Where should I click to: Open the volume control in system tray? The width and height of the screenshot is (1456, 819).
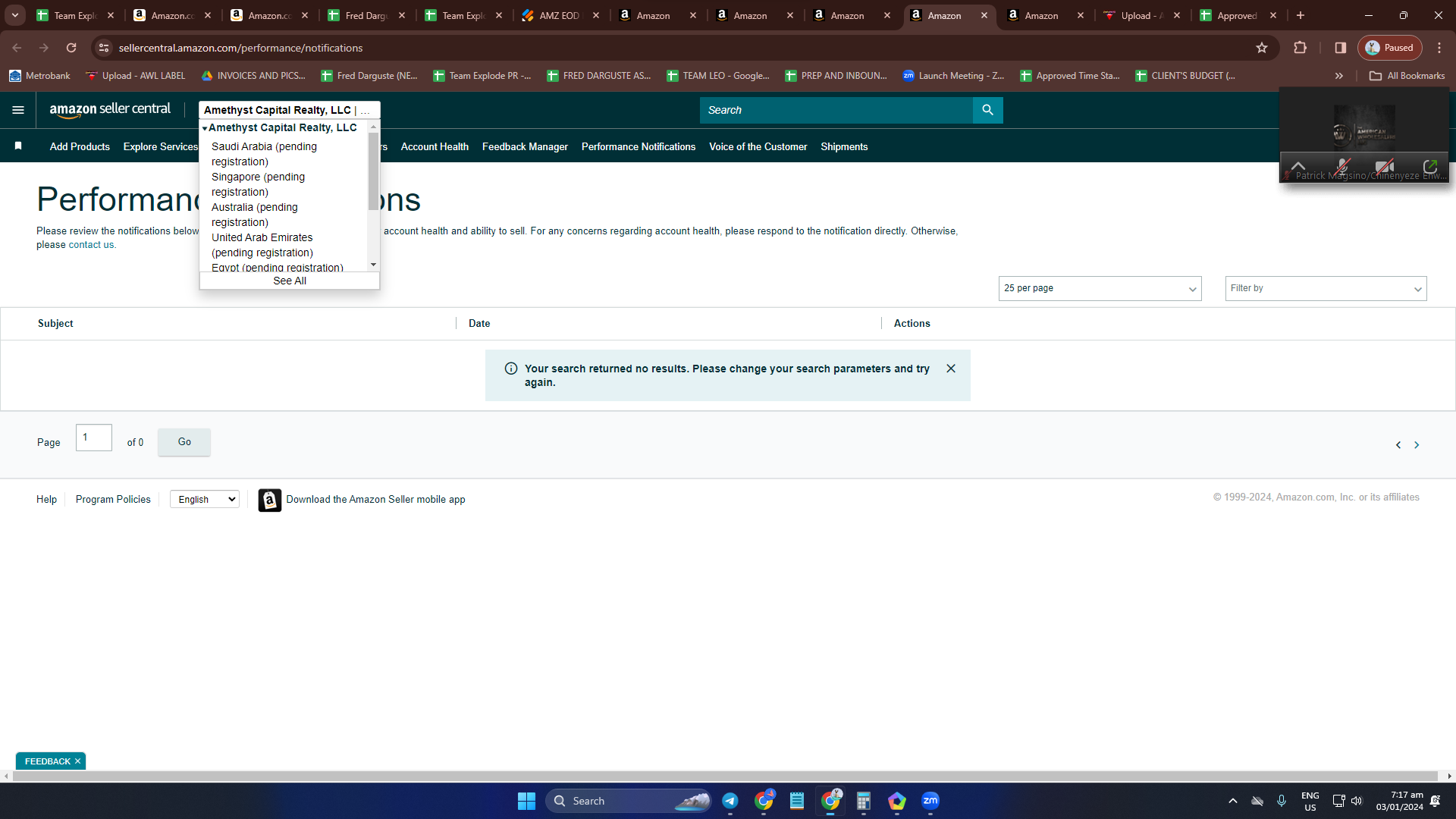click(1357, 801)
